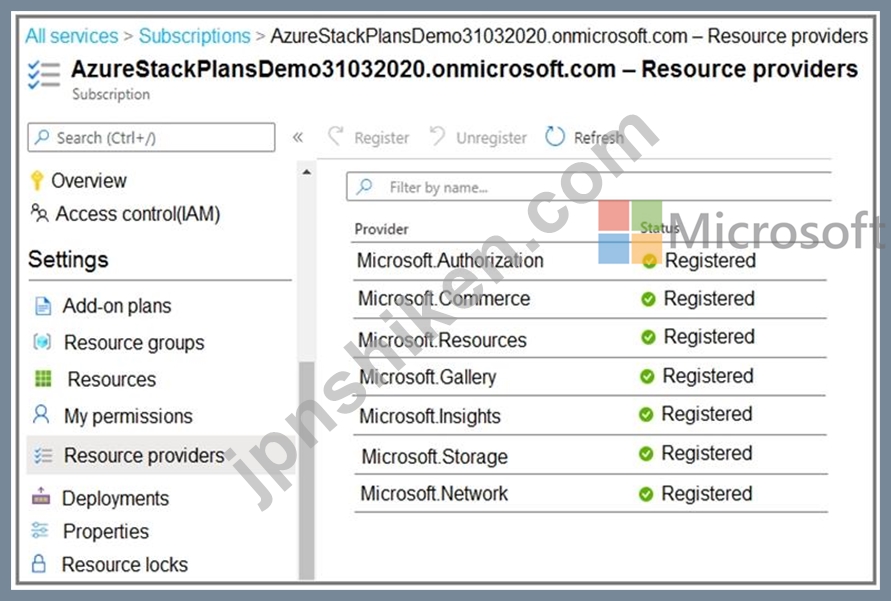The image size is (891, 601).
Task: Select the Microsoft.Resources provider row
Action: [589, 337]
